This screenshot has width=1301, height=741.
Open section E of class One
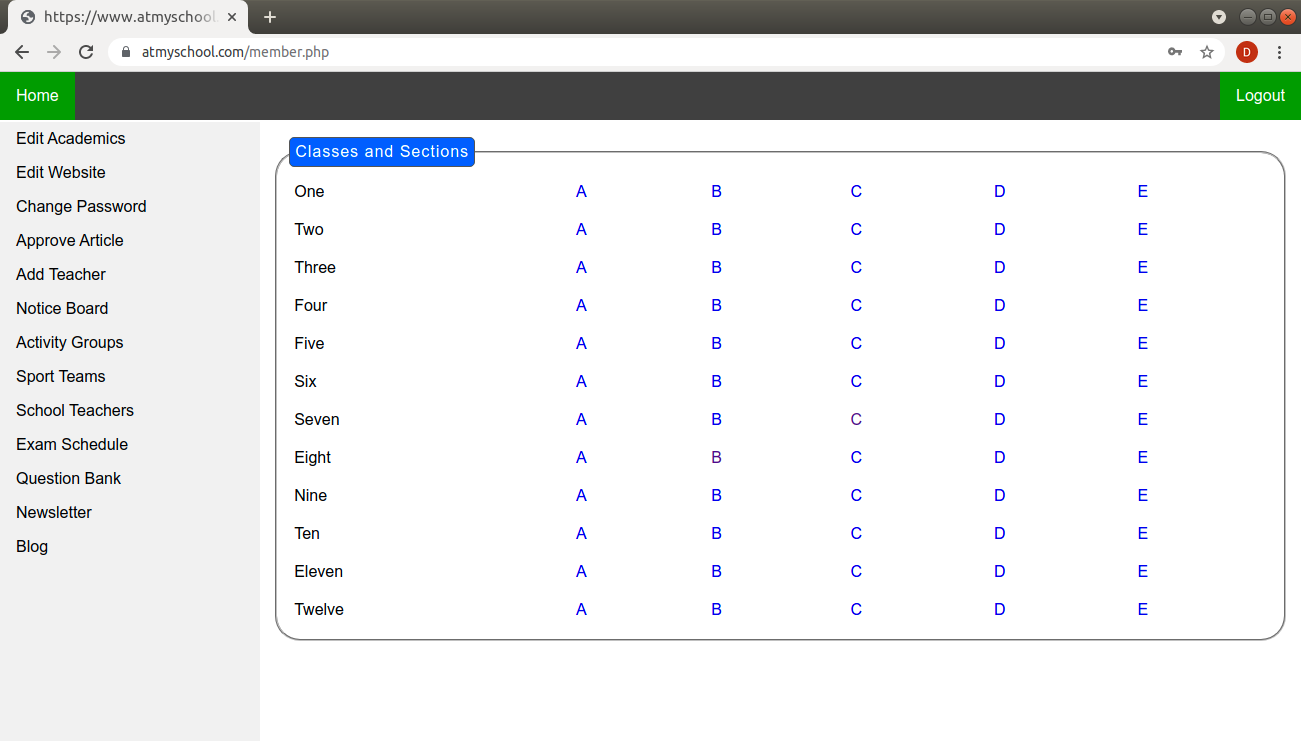(1143, 192)
